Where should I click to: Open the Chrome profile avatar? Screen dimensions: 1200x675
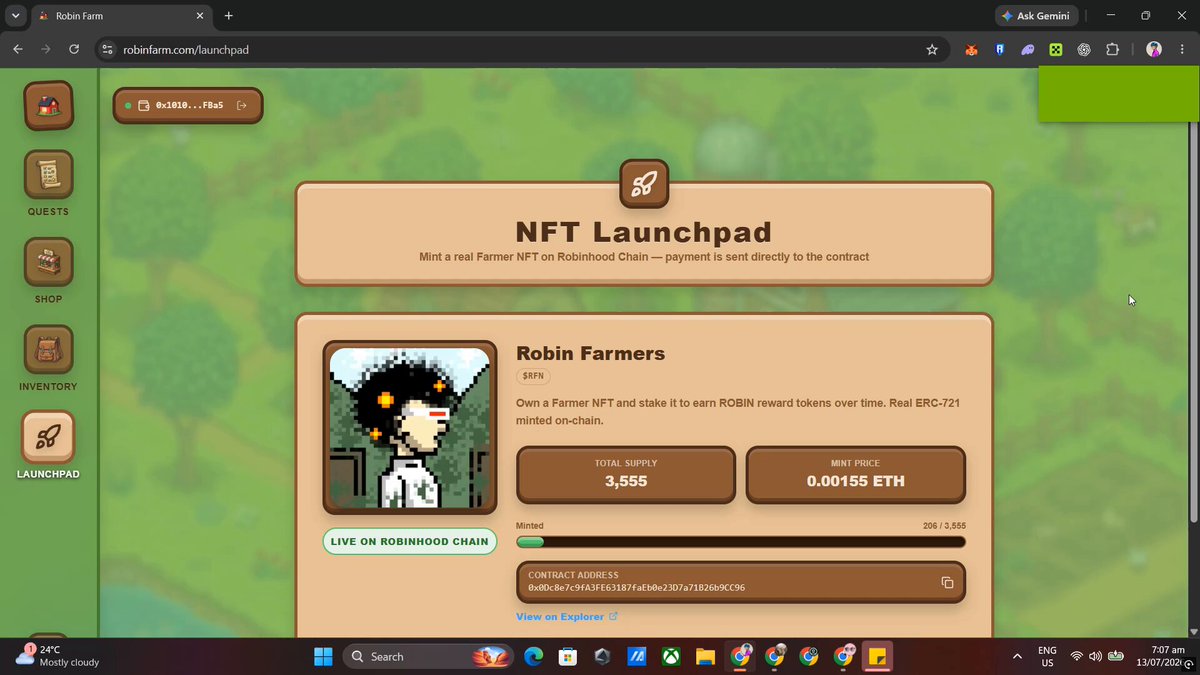click(x=1154, y=49)
